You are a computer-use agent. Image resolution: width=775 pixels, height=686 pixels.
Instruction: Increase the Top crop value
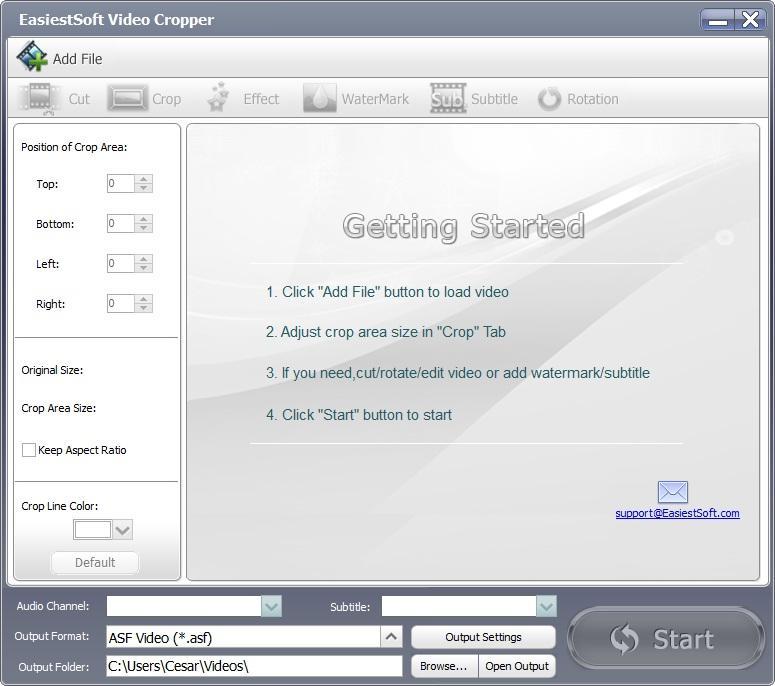pyautogui.click(x=143, y=179)
